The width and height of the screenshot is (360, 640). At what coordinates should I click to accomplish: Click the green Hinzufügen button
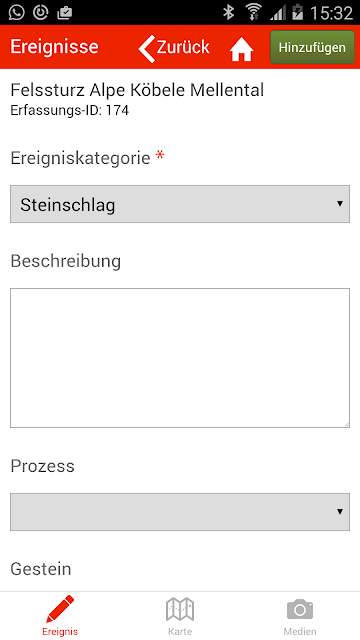tap(312, 47)
